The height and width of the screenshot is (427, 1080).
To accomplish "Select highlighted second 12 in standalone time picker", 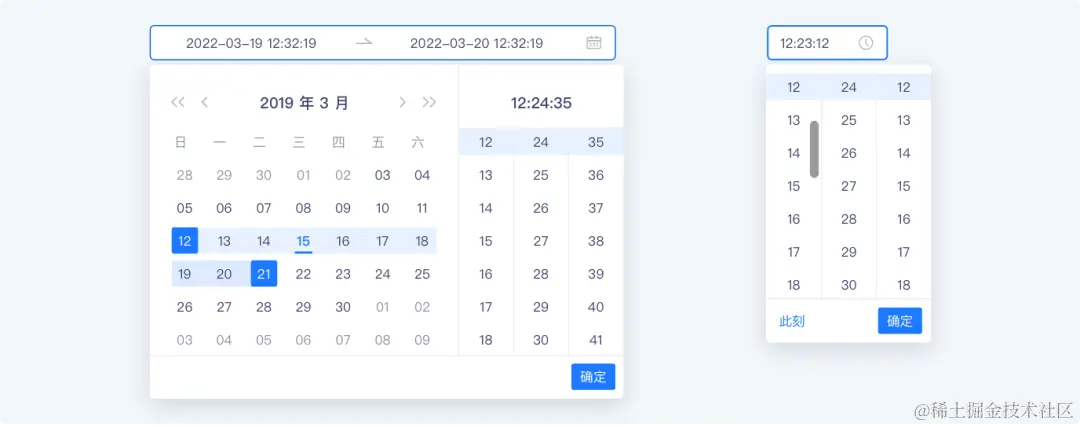I will pyautogui.click(x=904, y=87).
